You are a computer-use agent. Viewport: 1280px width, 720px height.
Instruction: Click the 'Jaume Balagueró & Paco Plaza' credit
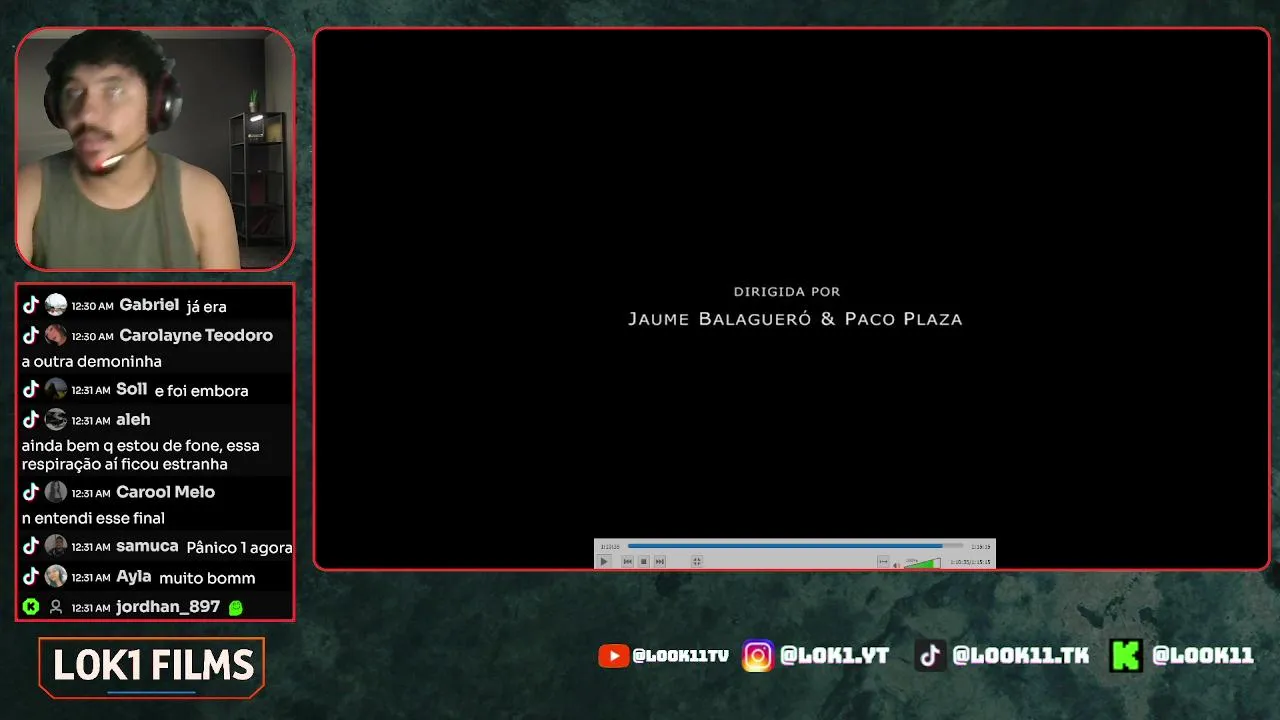tap(795, 319)
